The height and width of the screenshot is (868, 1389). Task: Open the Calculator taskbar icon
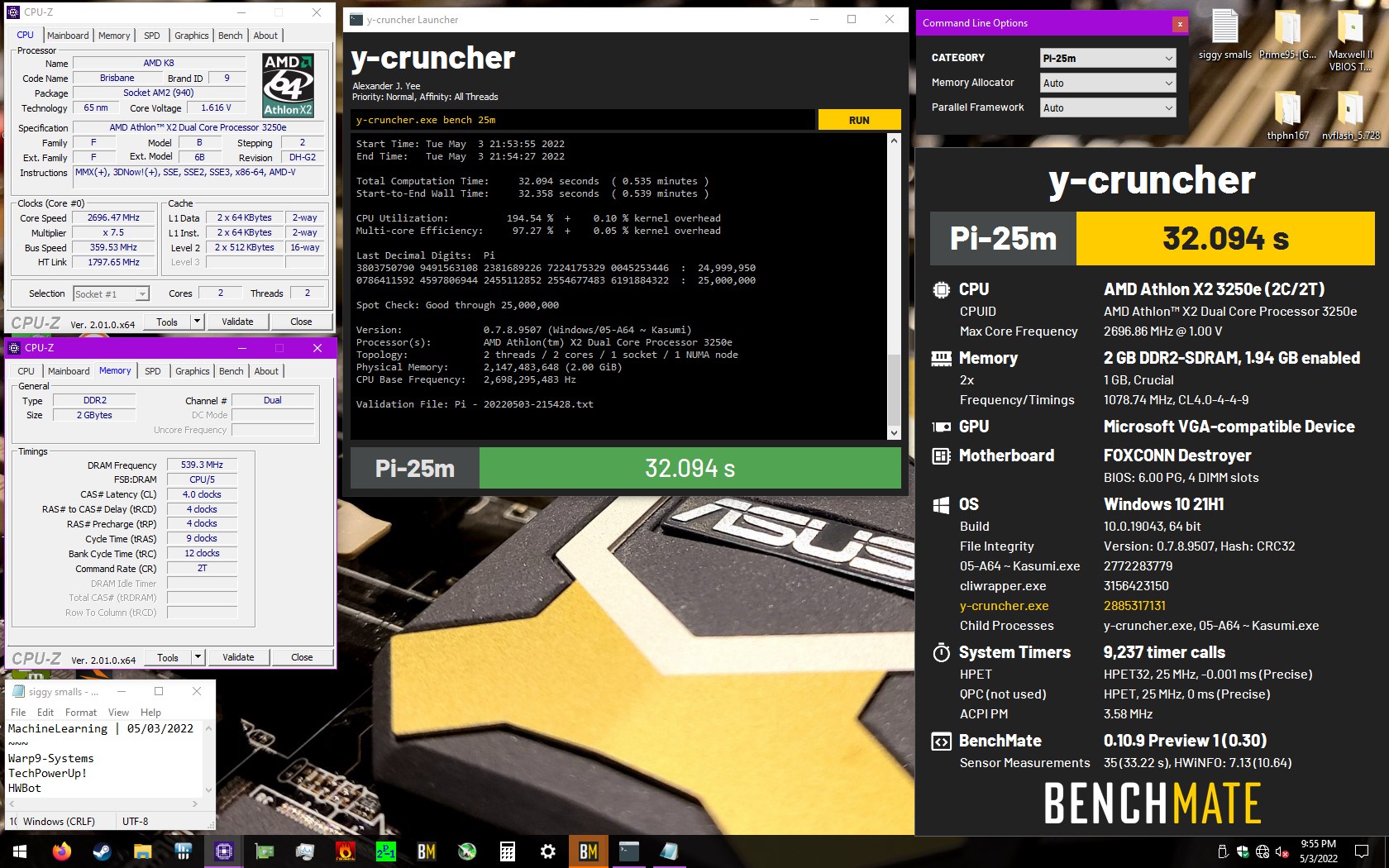508,851
